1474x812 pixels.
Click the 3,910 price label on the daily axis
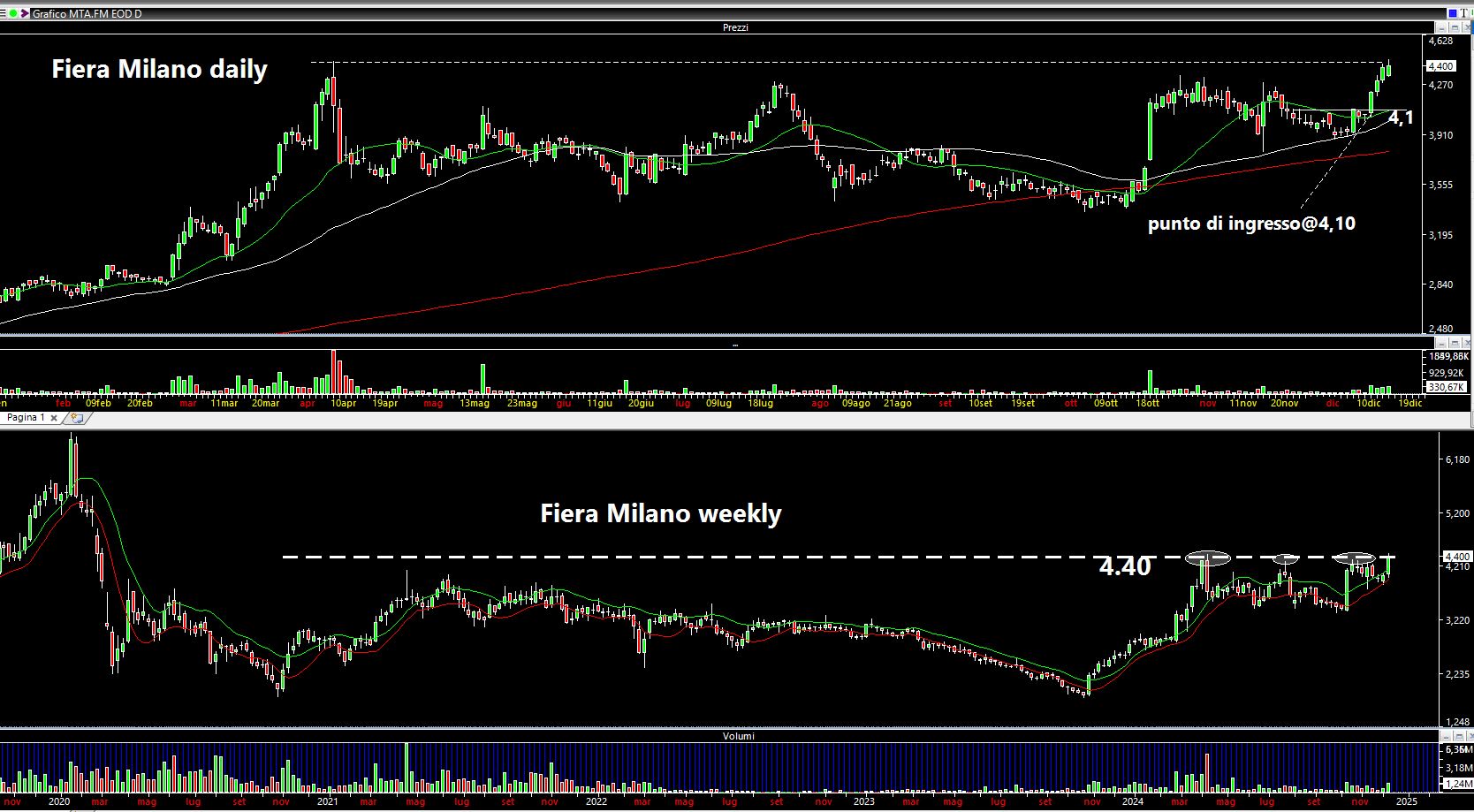click(1440, 135)
